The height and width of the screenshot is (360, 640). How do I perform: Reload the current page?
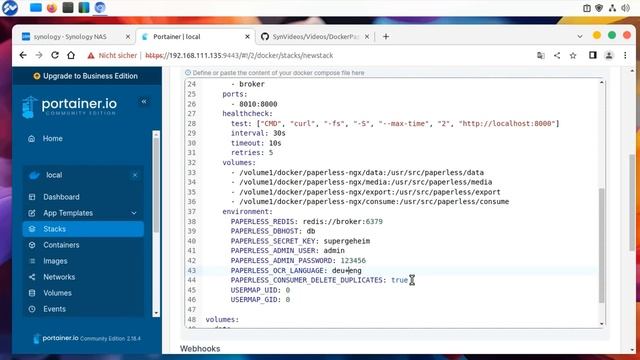click(55, 55)
